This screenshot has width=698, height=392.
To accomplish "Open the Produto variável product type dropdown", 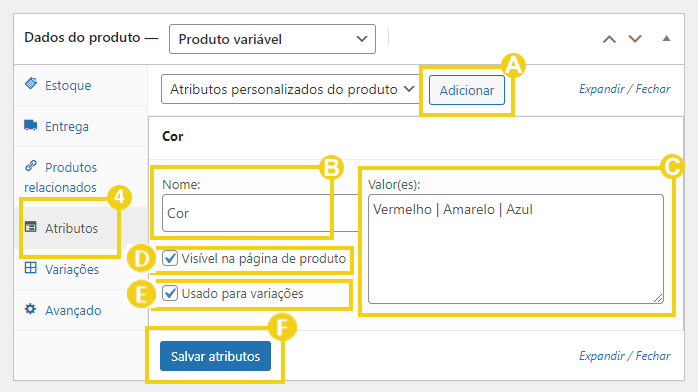I will (272, 39).
